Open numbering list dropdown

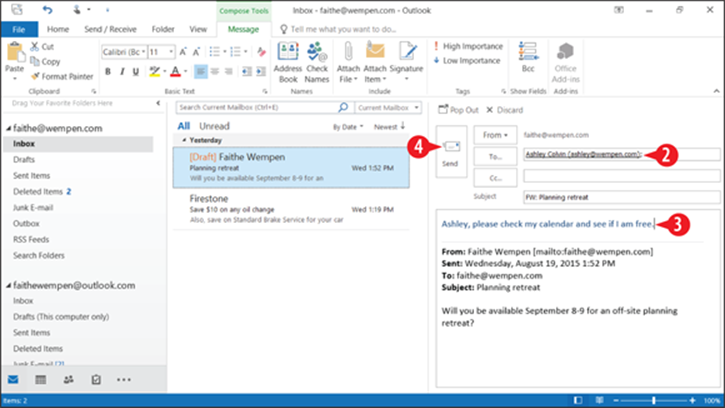pyautogui.click(x=246, y=52)
